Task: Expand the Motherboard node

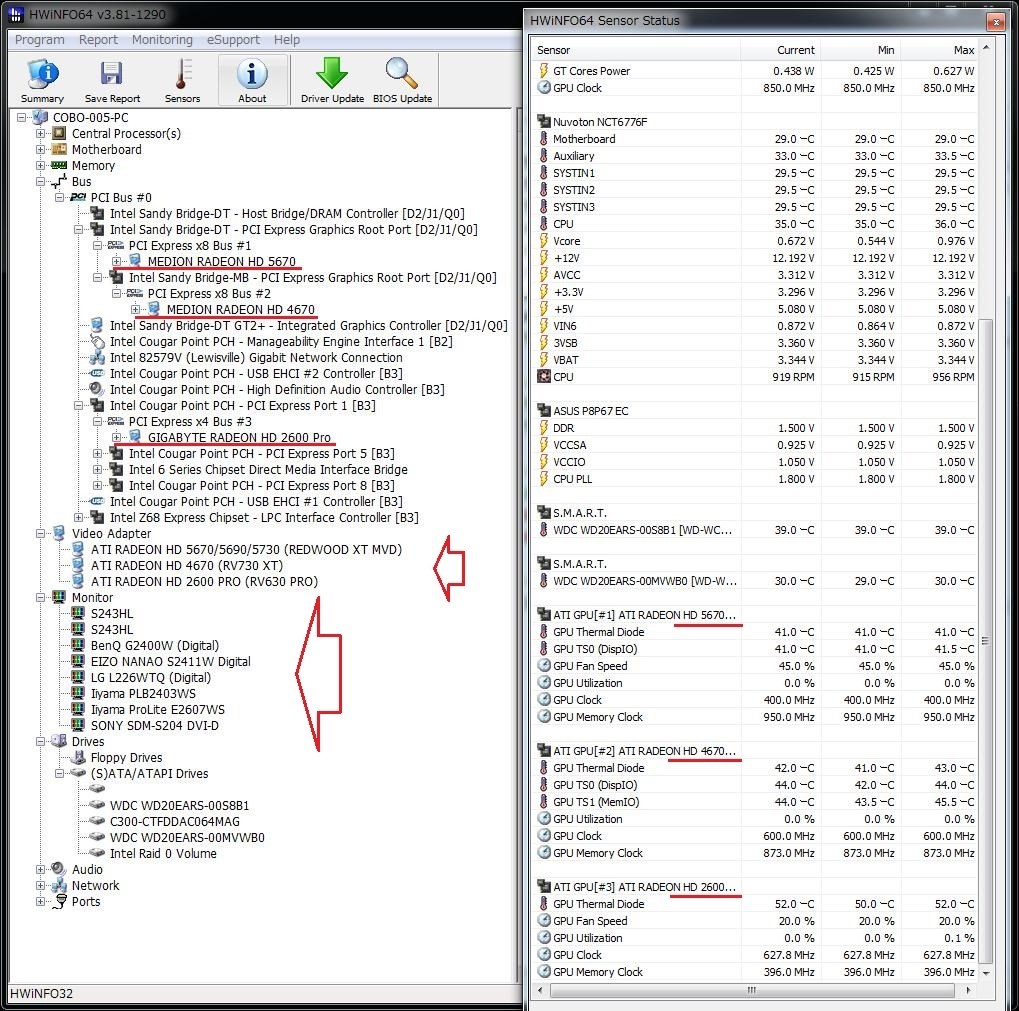Action: pyautogui.click(x=40, y=149)
